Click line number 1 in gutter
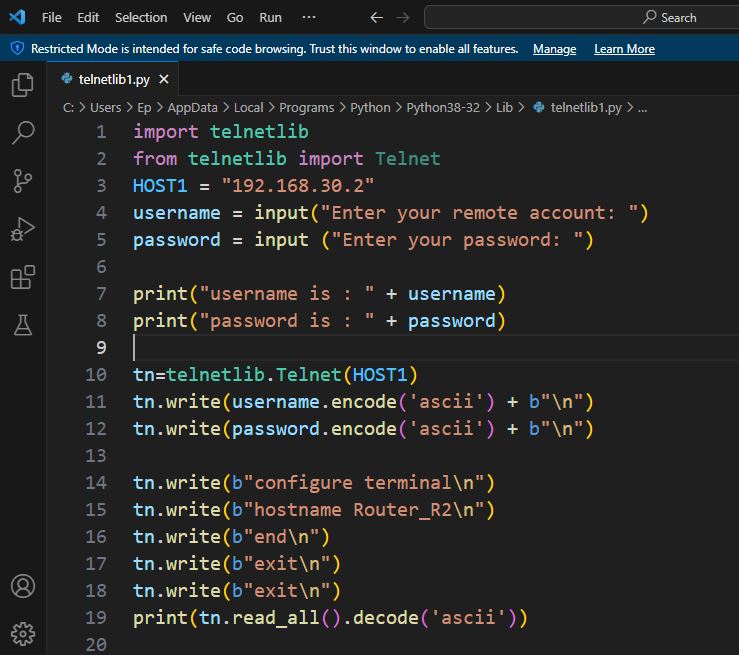The height and width of the screenshot is (655, 739). pyautogui.click(x=101, y=131)
